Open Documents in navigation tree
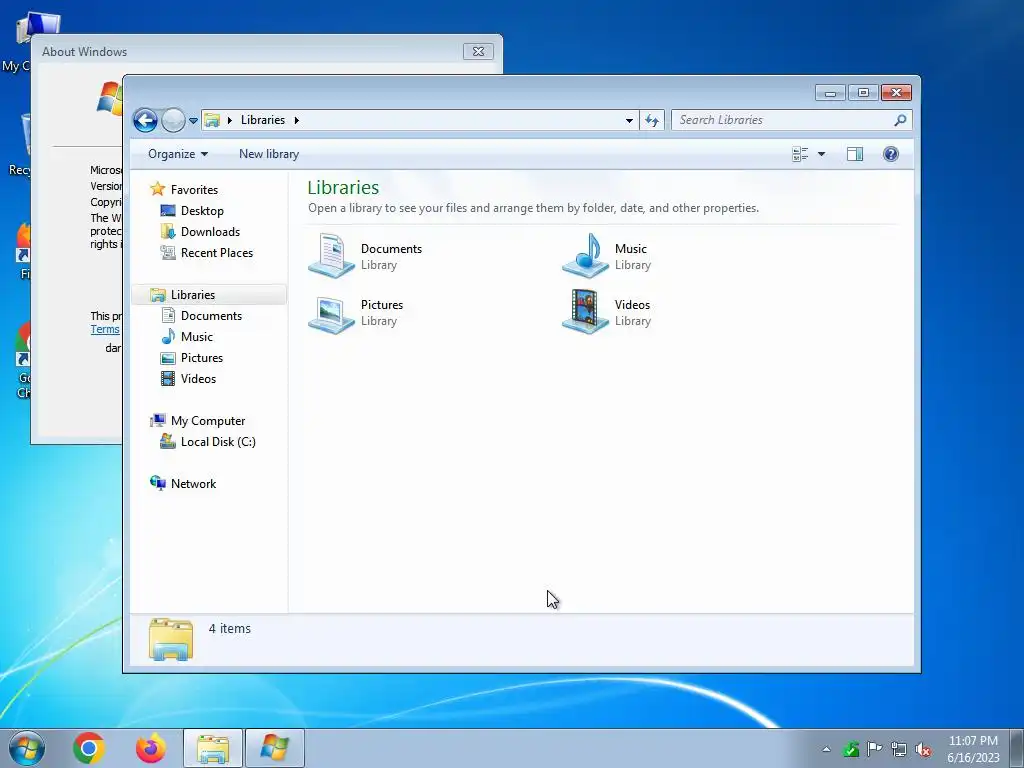 pyautogui.click(x=211, y=315)
